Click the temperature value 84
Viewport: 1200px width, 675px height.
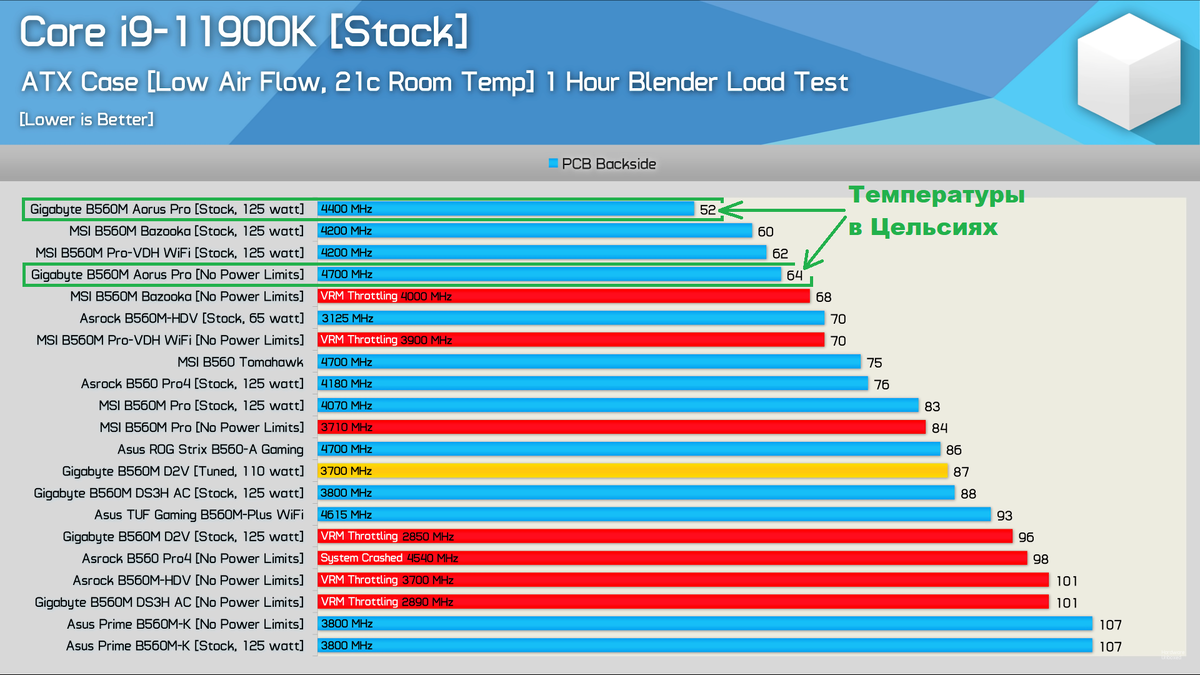[x=940, y=428]
